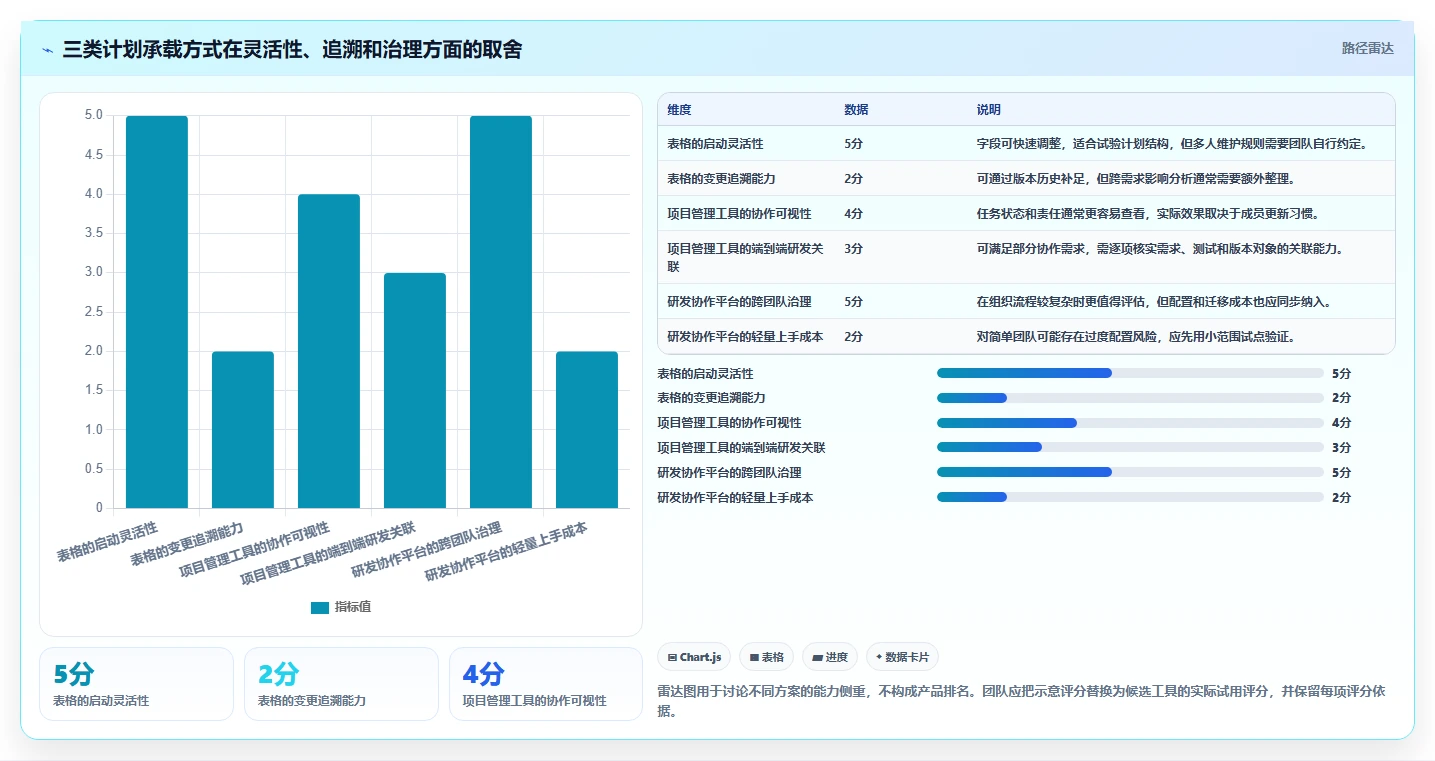This screenshot has height=761, width=1435.
Task: Click the description starting with 字段可快速调整
Action: coord(1172,144)
